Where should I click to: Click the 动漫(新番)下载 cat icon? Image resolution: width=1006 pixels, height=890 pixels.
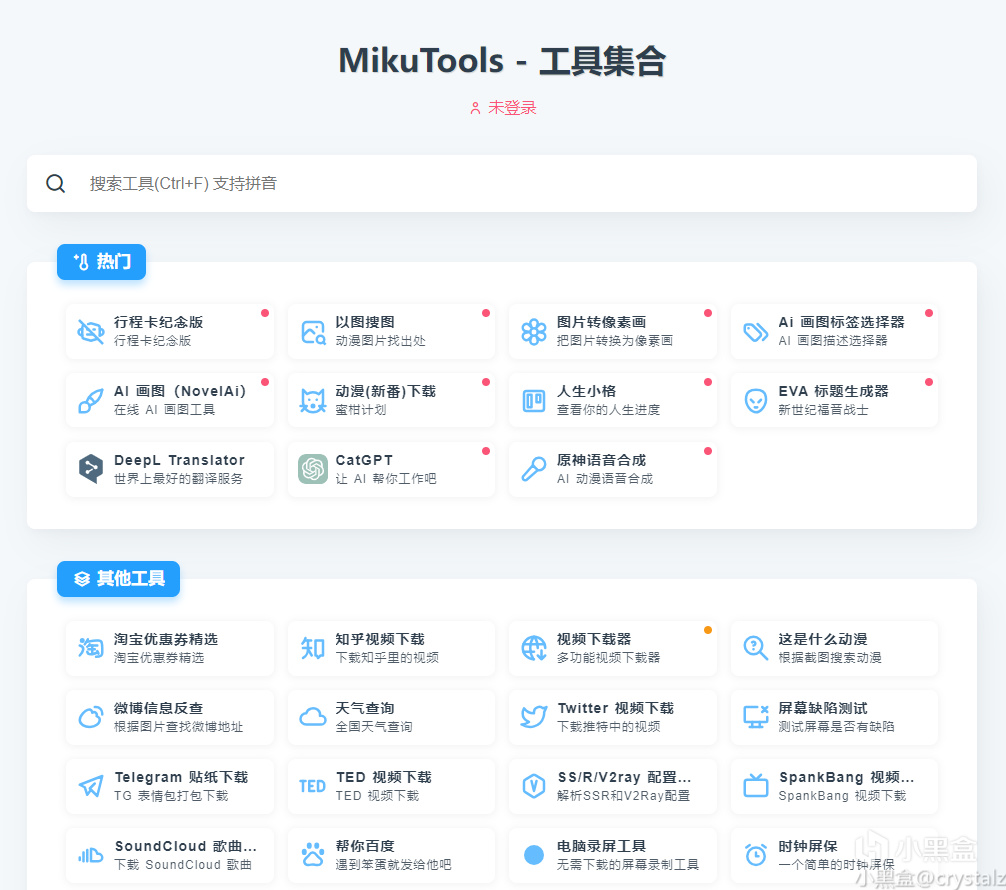[x=312, y=401]
